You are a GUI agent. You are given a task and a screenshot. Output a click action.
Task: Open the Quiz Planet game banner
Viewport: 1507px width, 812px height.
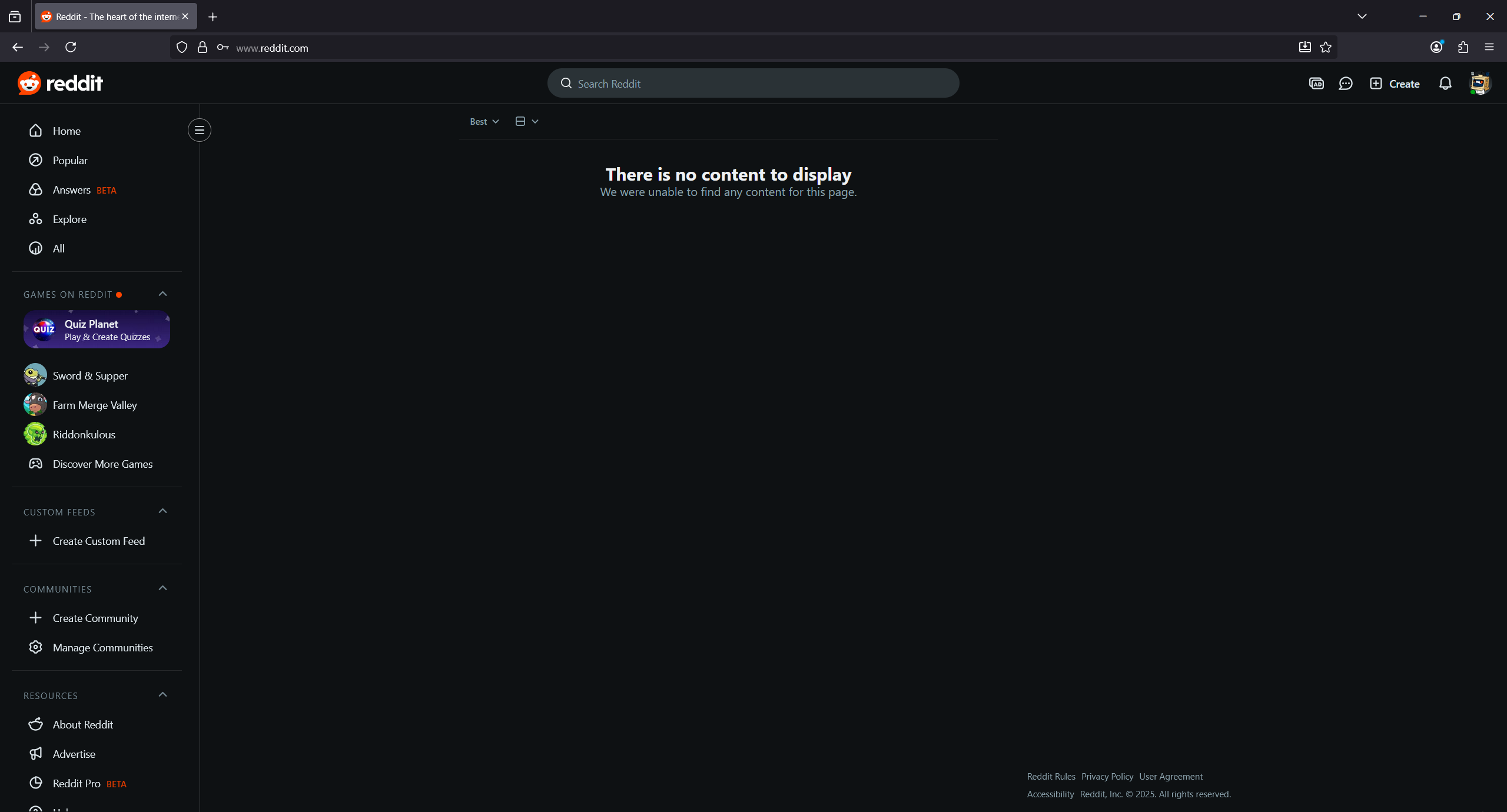coord(97,330)
